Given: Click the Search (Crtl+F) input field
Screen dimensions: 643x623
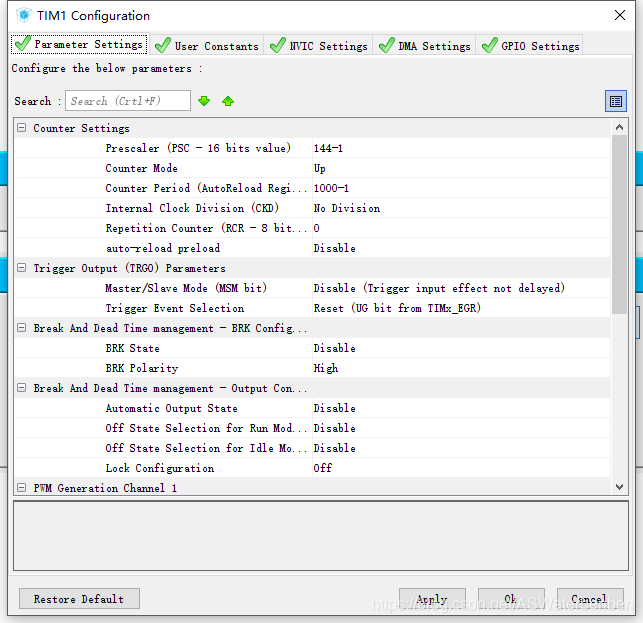Looking at the screenshot, I should [128, 100].
